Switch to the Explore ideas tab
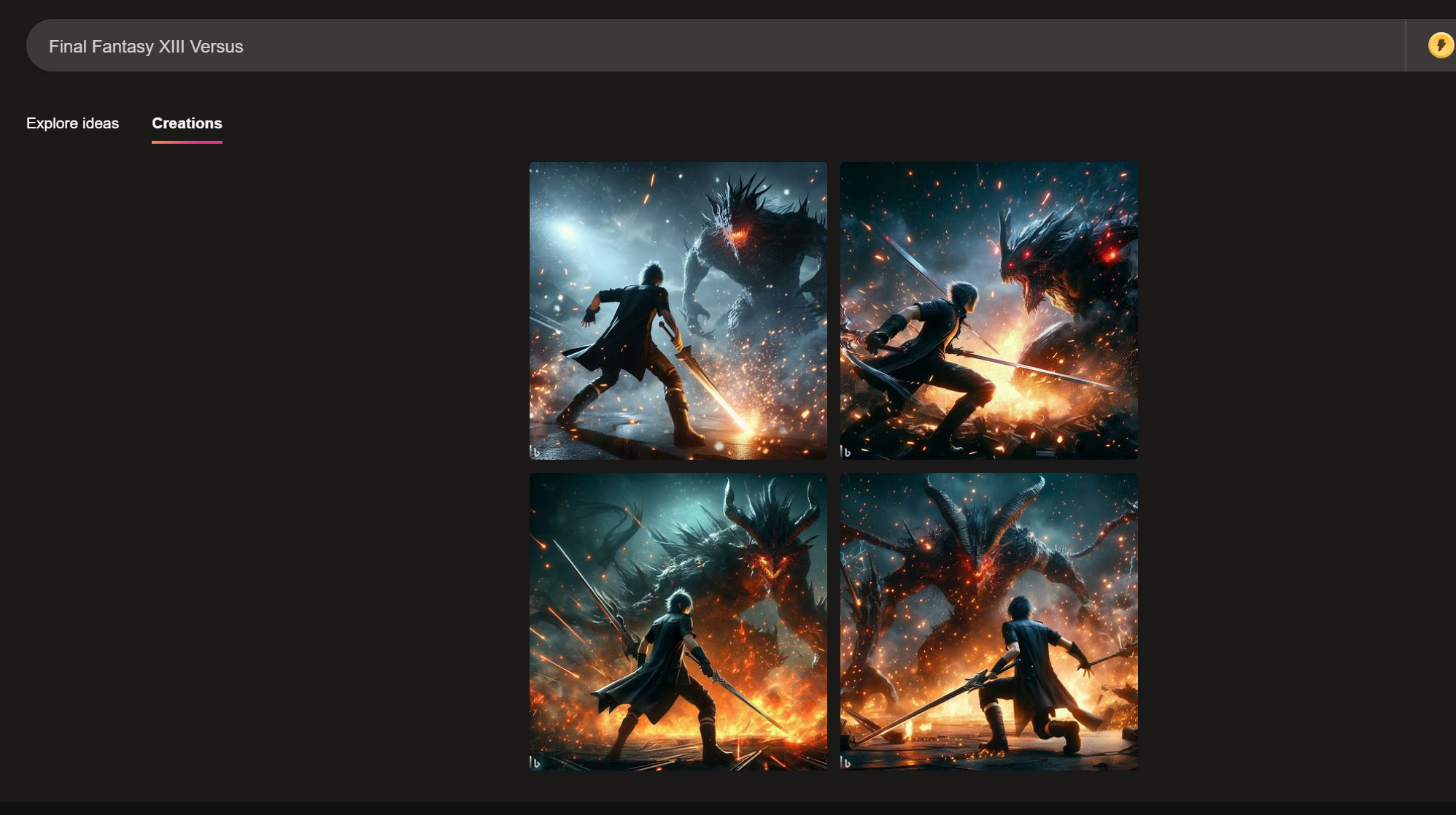The image size is (1456, 815). 72,123
